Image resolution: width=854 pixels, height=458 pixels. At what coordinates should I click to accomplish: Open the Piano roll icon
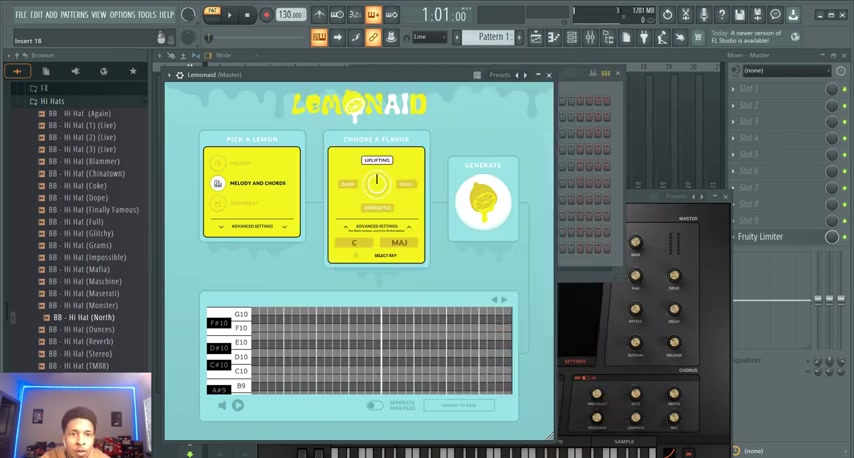[x=554, y=37]
